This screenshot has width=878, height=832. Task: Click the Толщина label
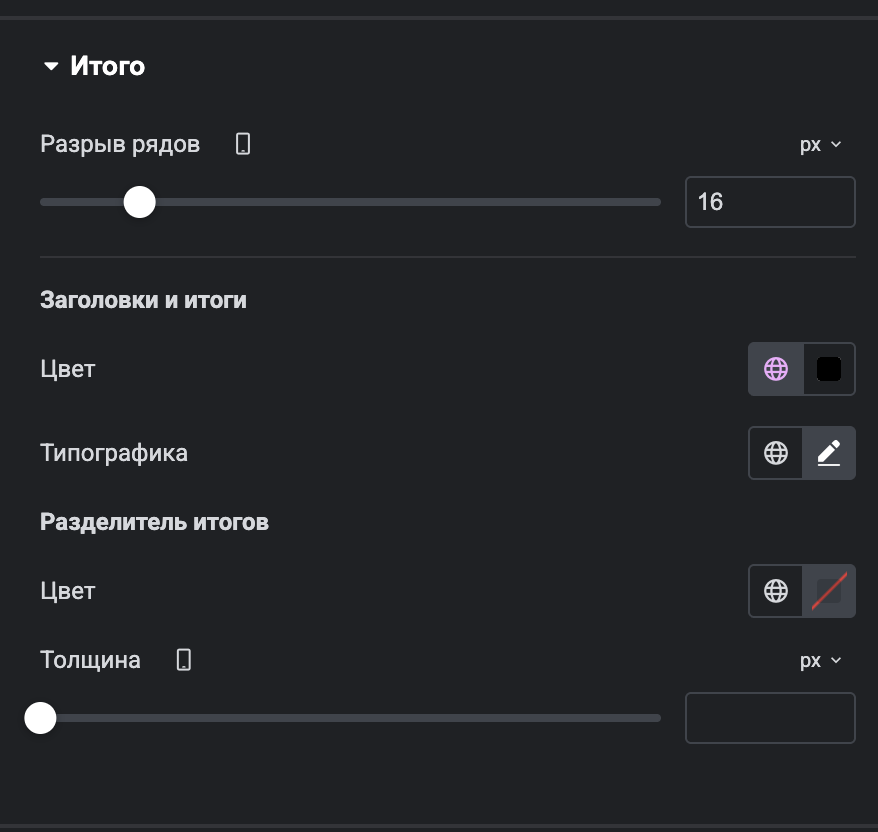click(90, 660)
